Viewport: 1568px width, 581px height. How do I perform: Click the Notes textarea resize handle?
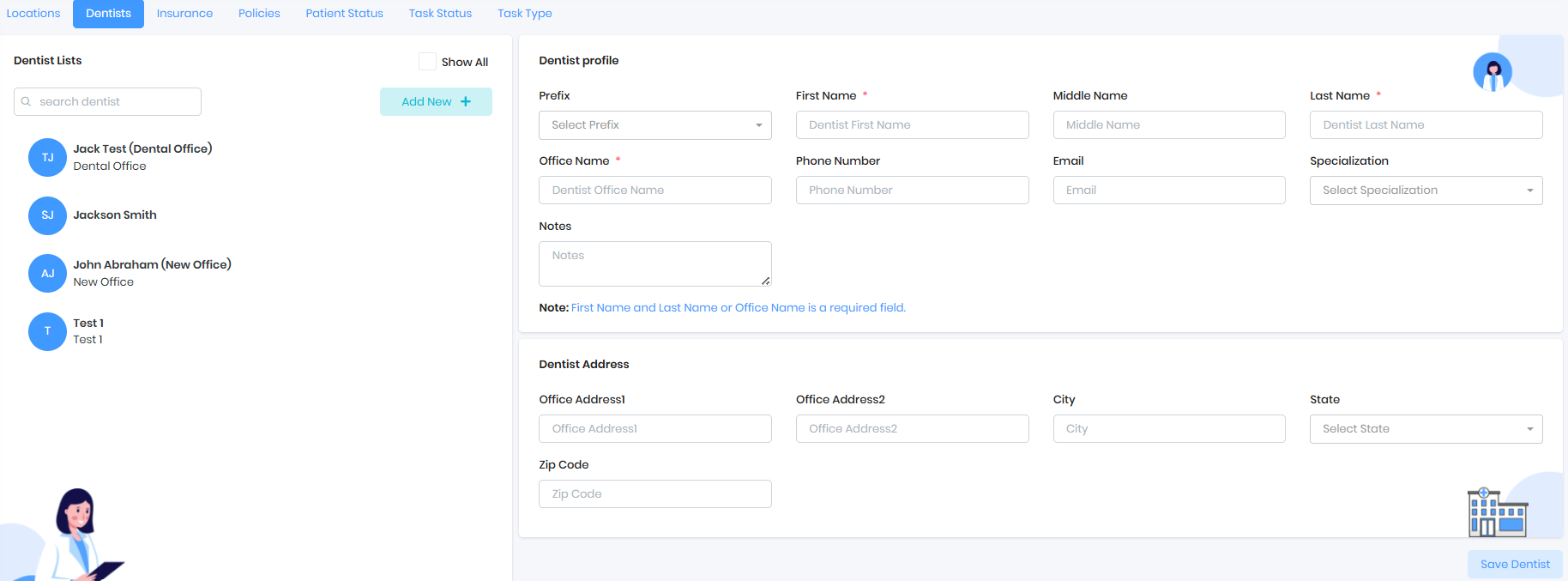click(x=766, y=281)
